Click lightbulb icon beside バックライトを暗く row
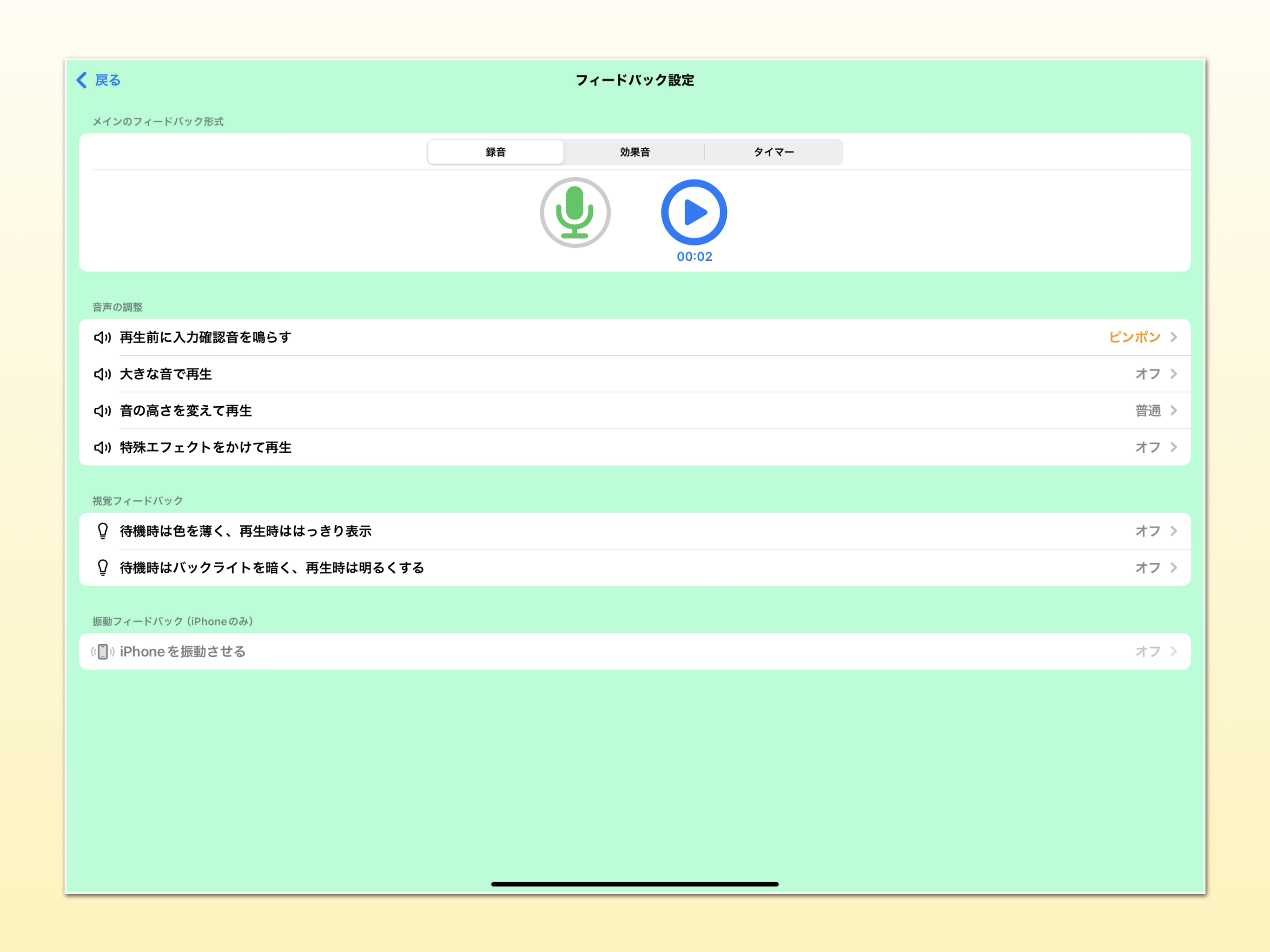This screenshot has height=952, width=1270. pyautogui.click(x=103, y=568)
